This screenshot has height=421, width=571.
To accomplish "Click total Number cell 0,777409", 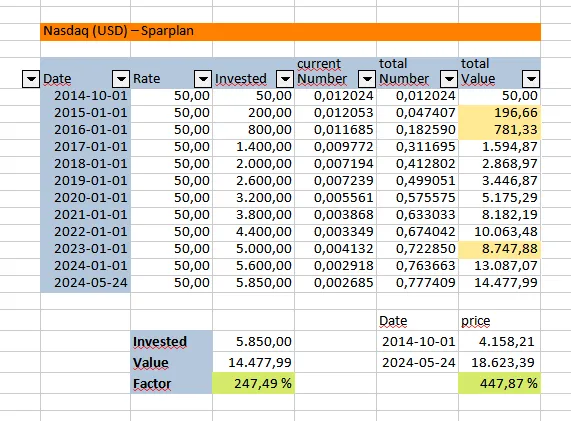I will click(417, 283).
